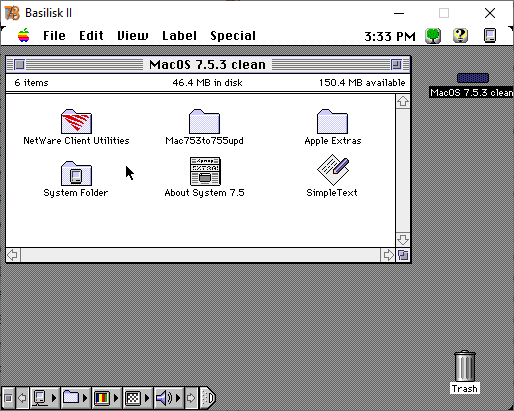Click the window's scroll right arrow
This screenshot has height=411, width=514.
click(x=388, y=255)
